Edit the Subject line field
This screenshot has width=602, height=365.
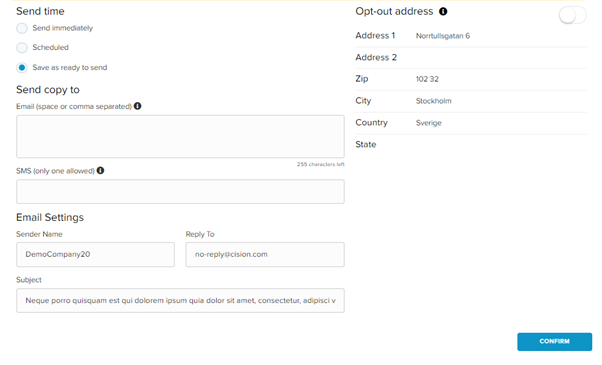click(x=180, y=301)
